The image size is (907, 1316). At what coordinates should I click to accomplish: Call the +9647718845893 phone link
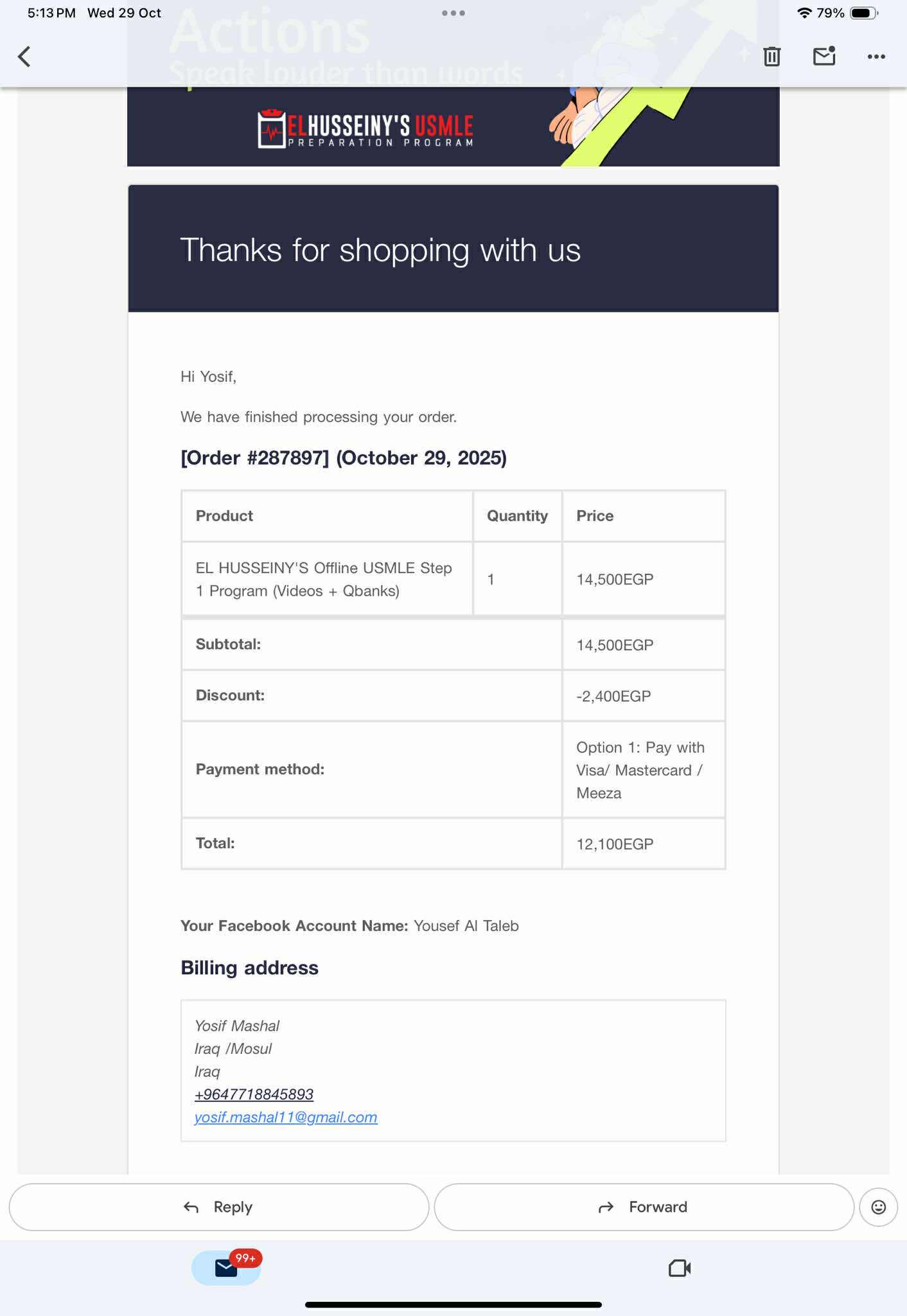[x=254, y=1094]
